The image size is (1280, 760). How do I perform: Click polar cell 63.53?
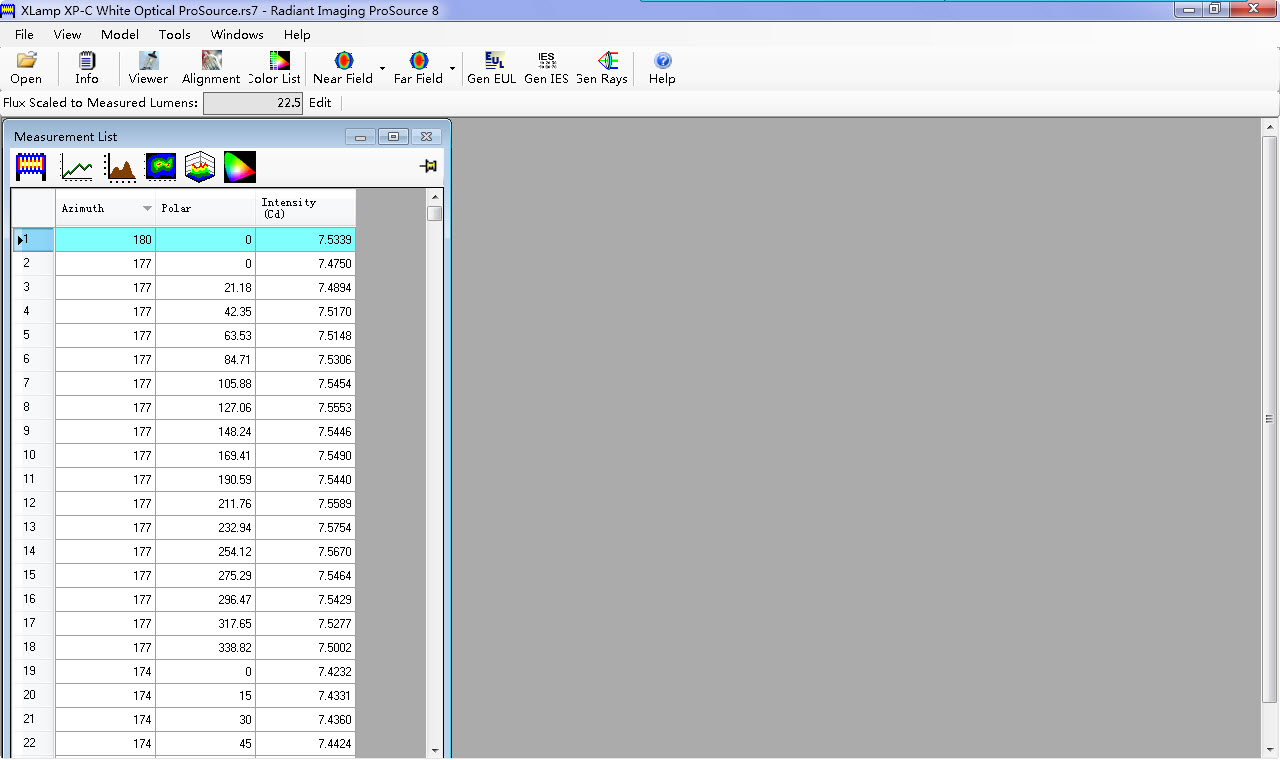pos(206,336)
